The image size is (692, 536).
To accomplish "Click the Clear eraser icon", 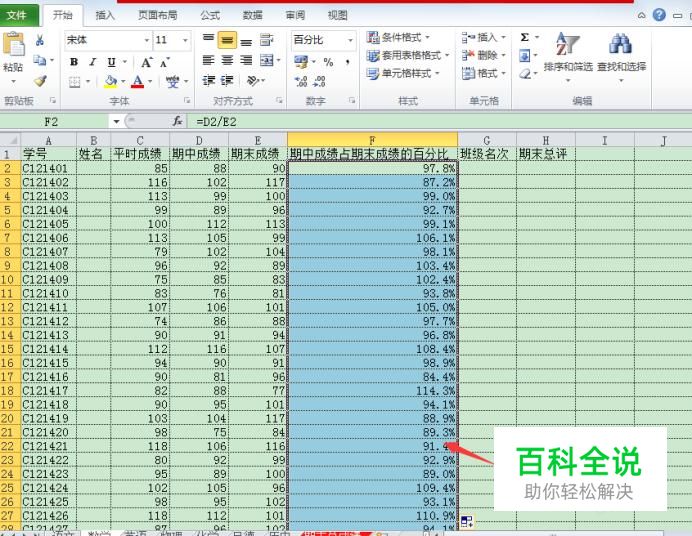I will 525,74.
